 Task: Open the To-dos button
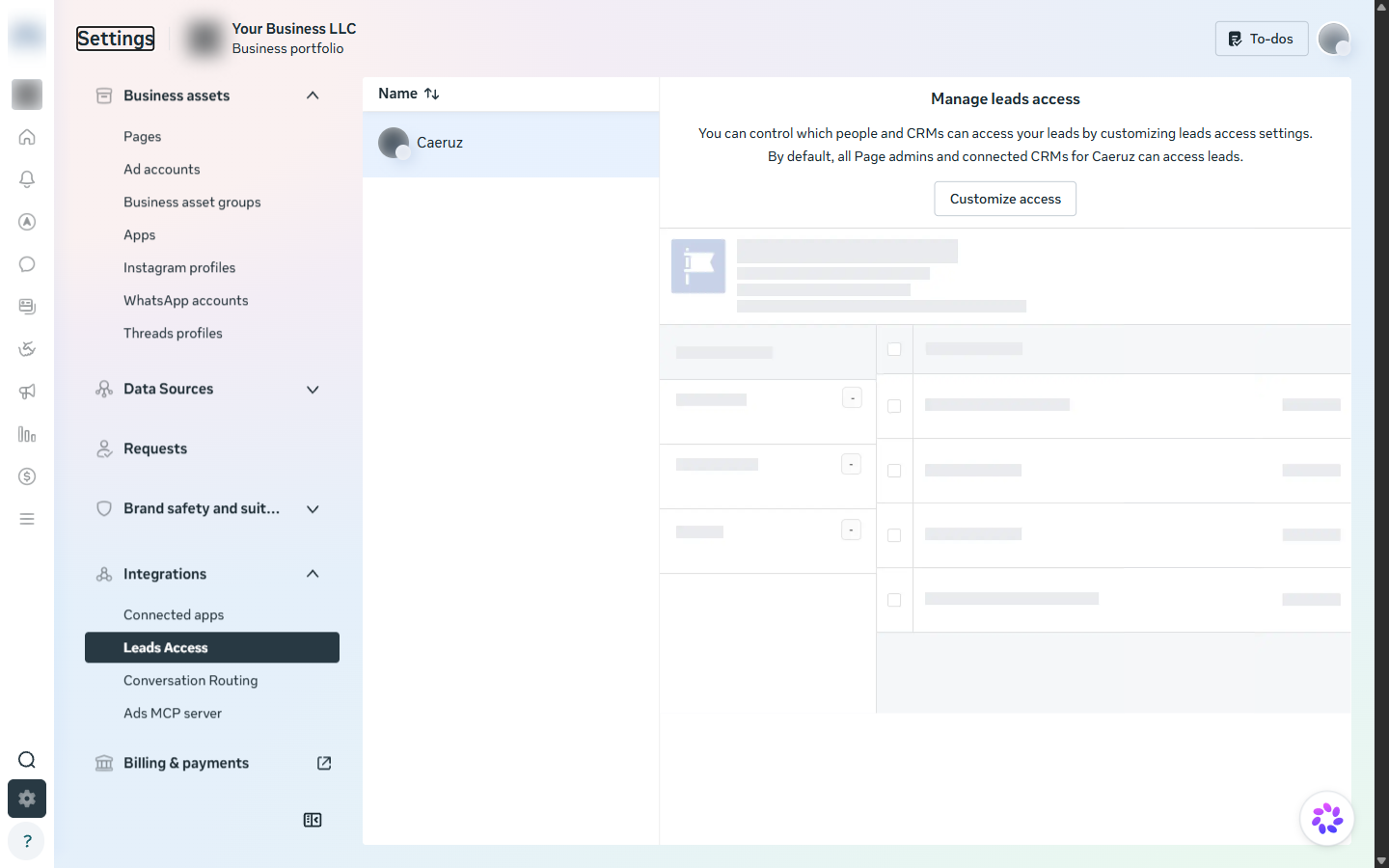(x=1262, y=39)
